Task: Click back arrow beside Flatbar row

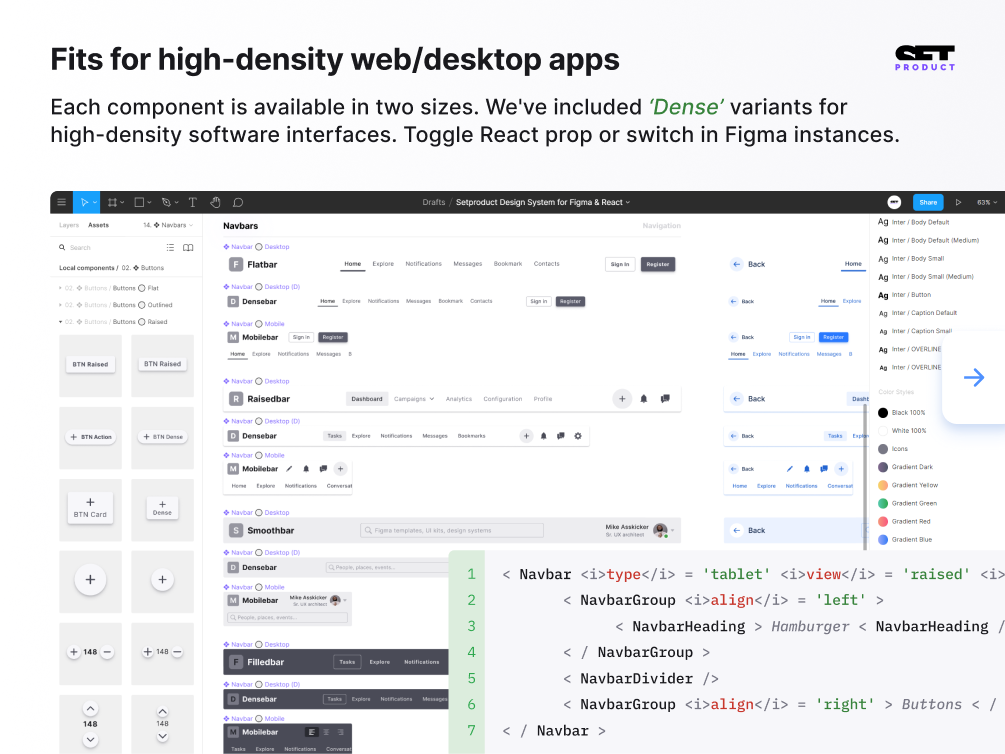Action: tap(736, 264)
